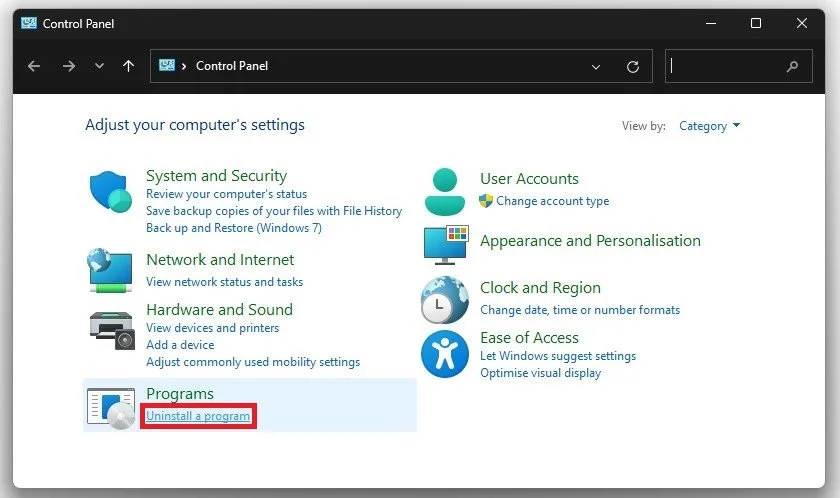Click the Forward arrow in navigation bar
Screen dimensions: 840x498
pyautogui.click(x=69, y=66)
